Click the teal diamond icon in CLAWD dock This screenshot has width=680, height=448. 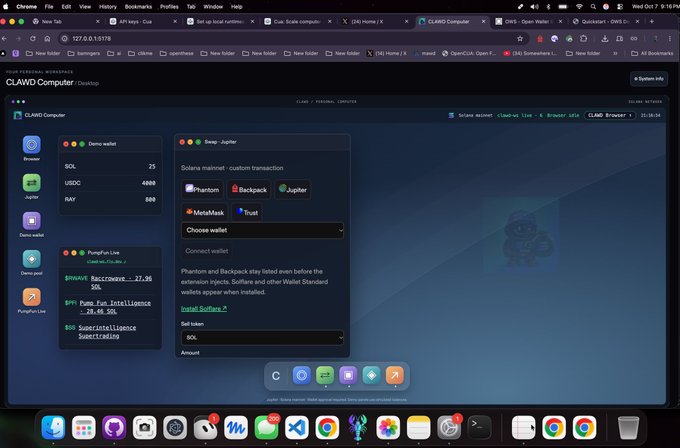click(371, 375)
